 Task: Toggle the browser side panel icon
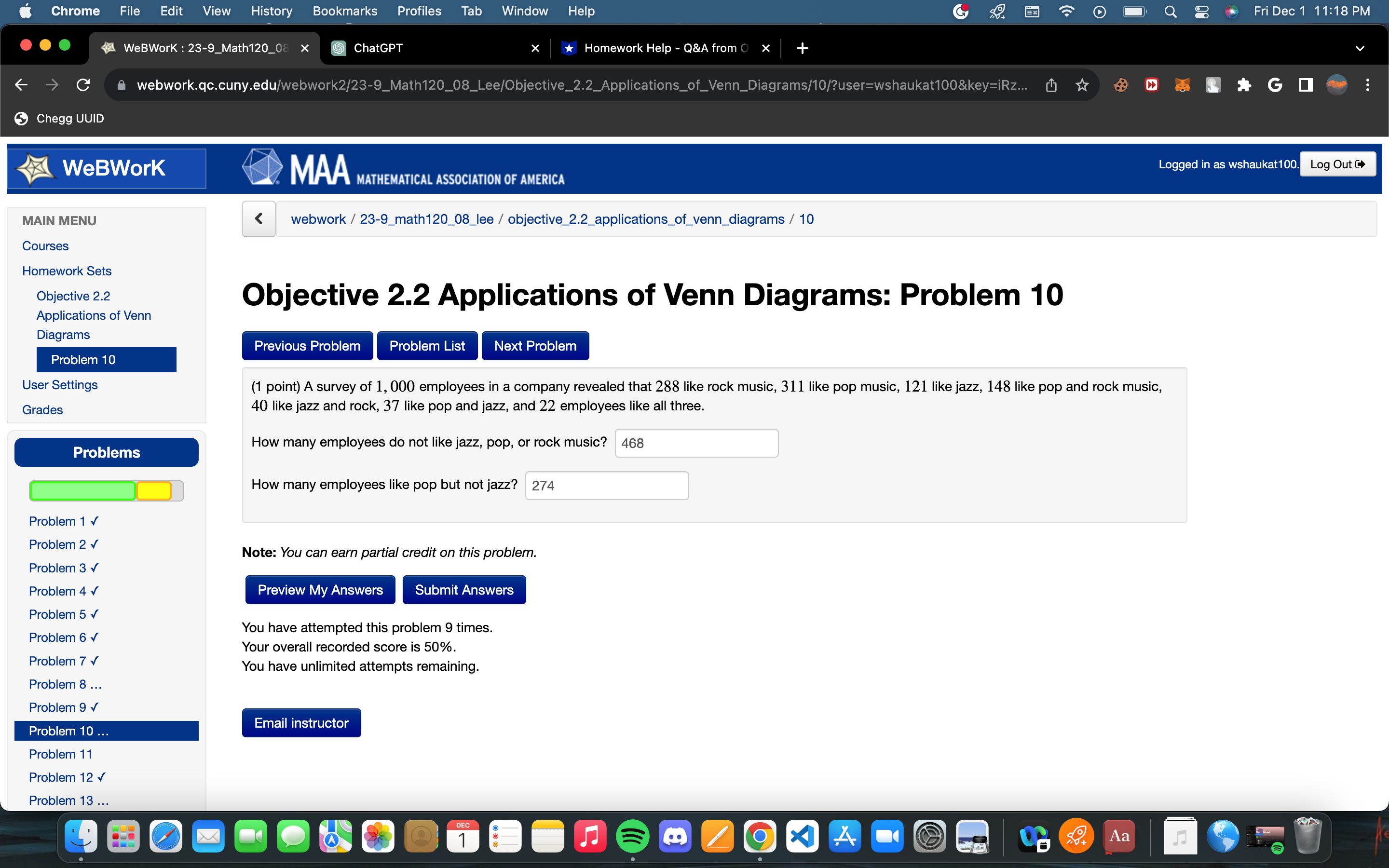1306,85
